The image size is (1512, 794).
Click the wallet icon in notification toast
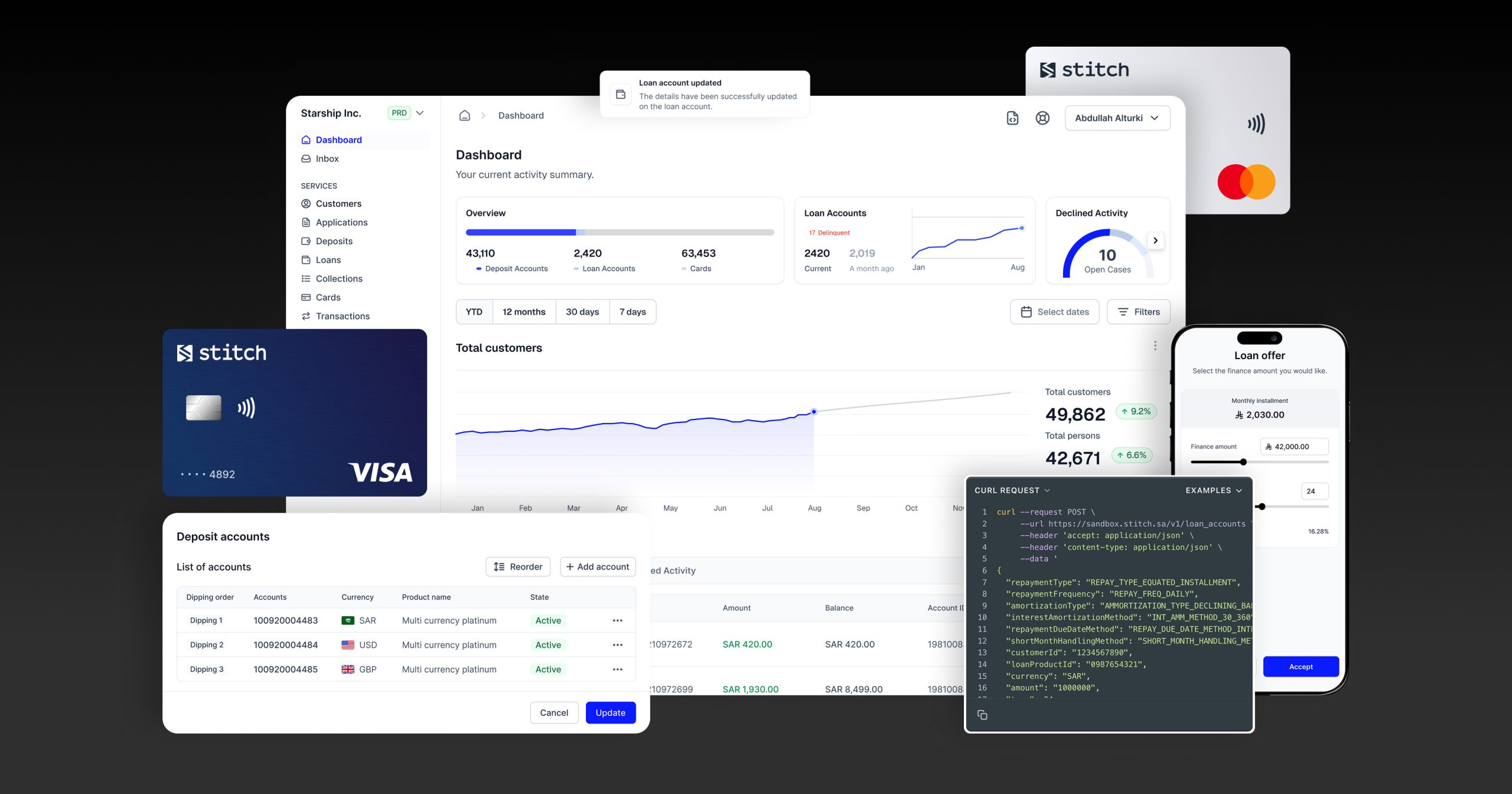click(621, 95)
